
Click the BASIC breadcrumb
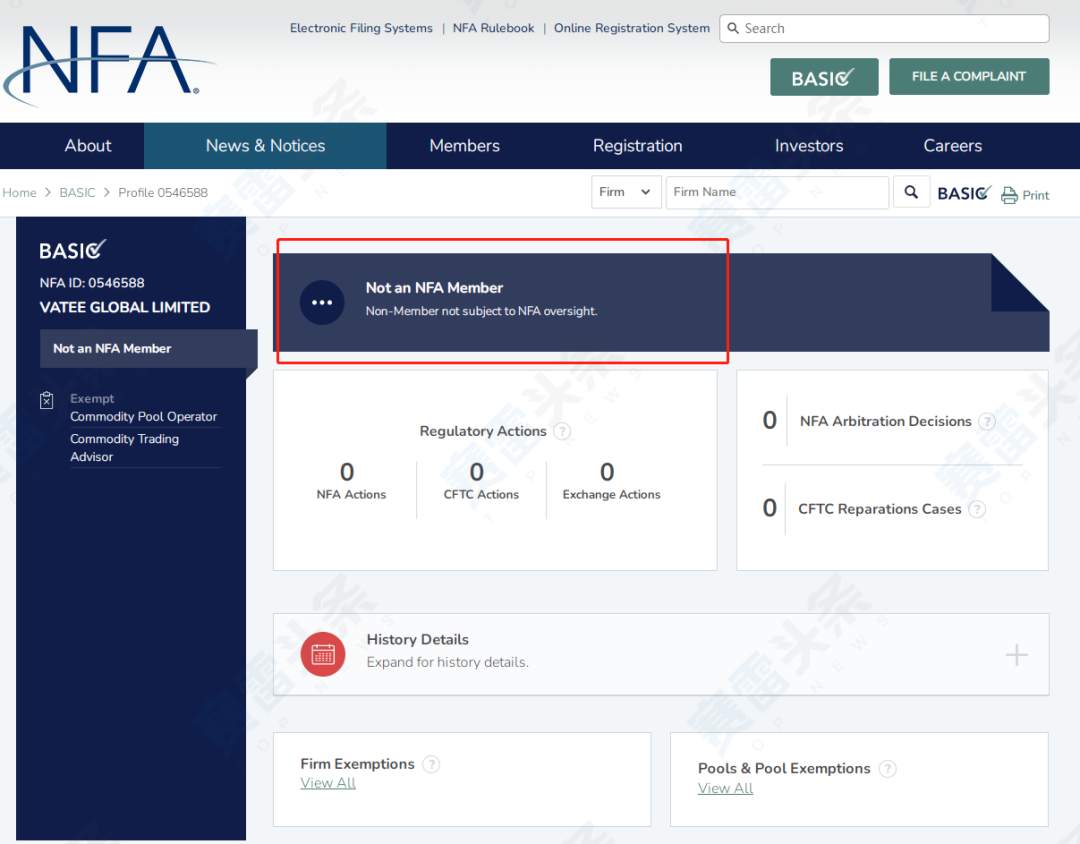(x=77, y=193)
